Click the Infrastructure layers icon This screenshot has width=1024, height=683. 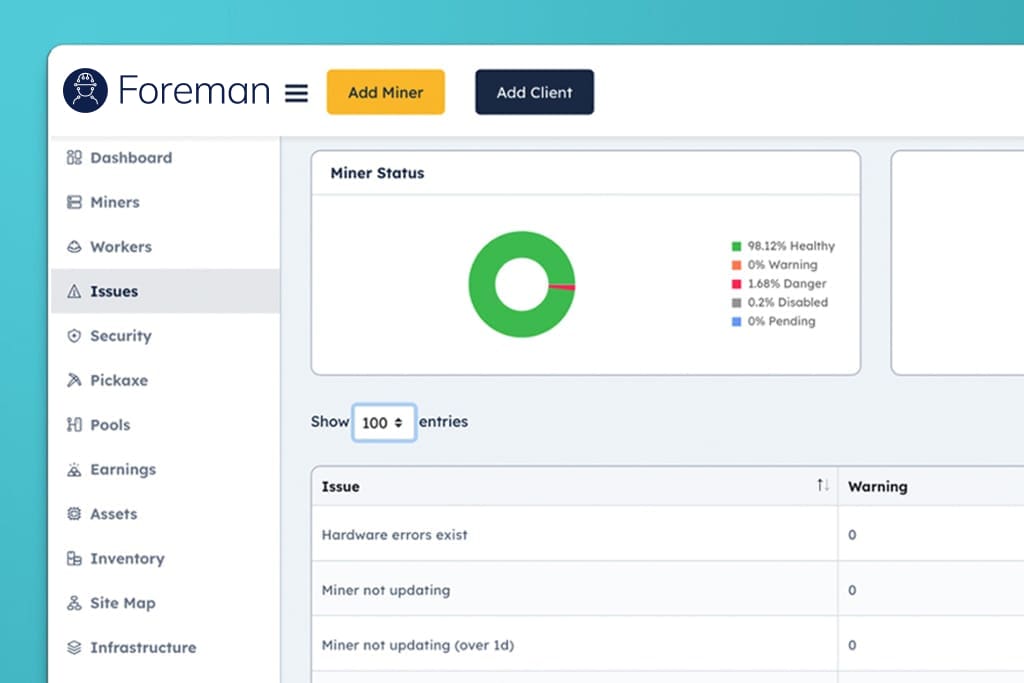[74, 647]
